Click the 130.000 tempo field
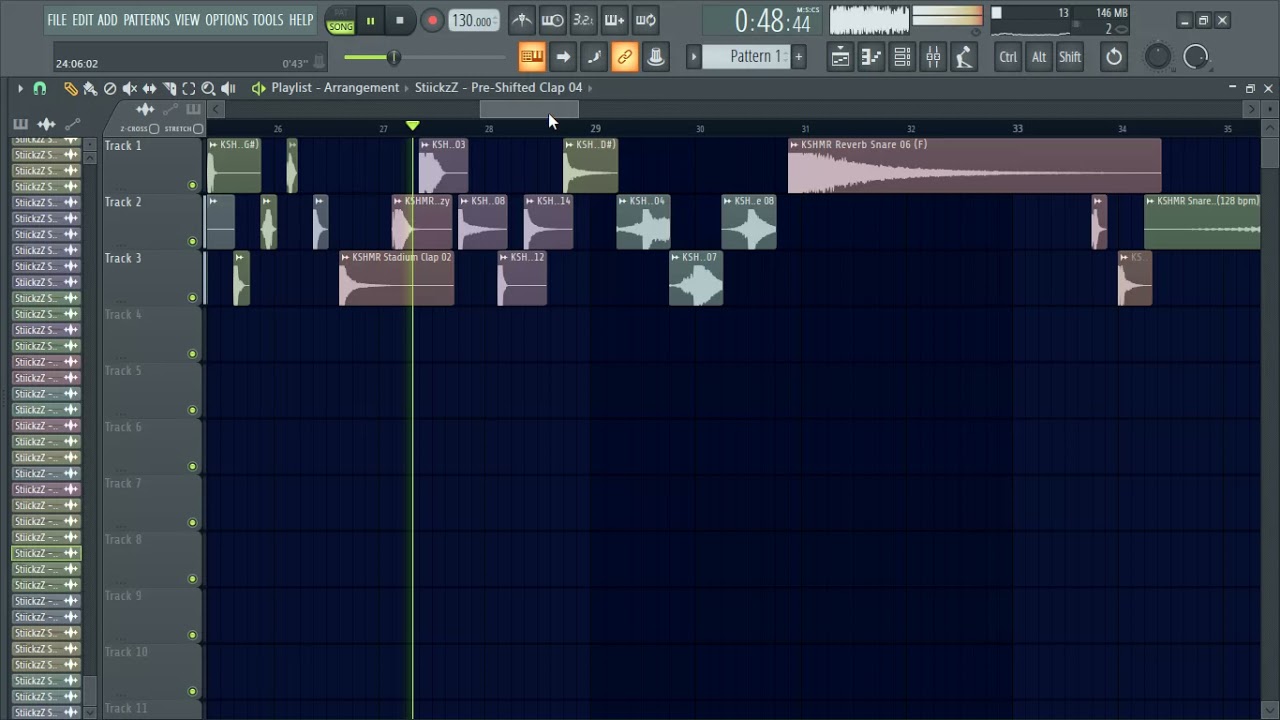The height and width of the screenshot is (720, 1280). 474,21
